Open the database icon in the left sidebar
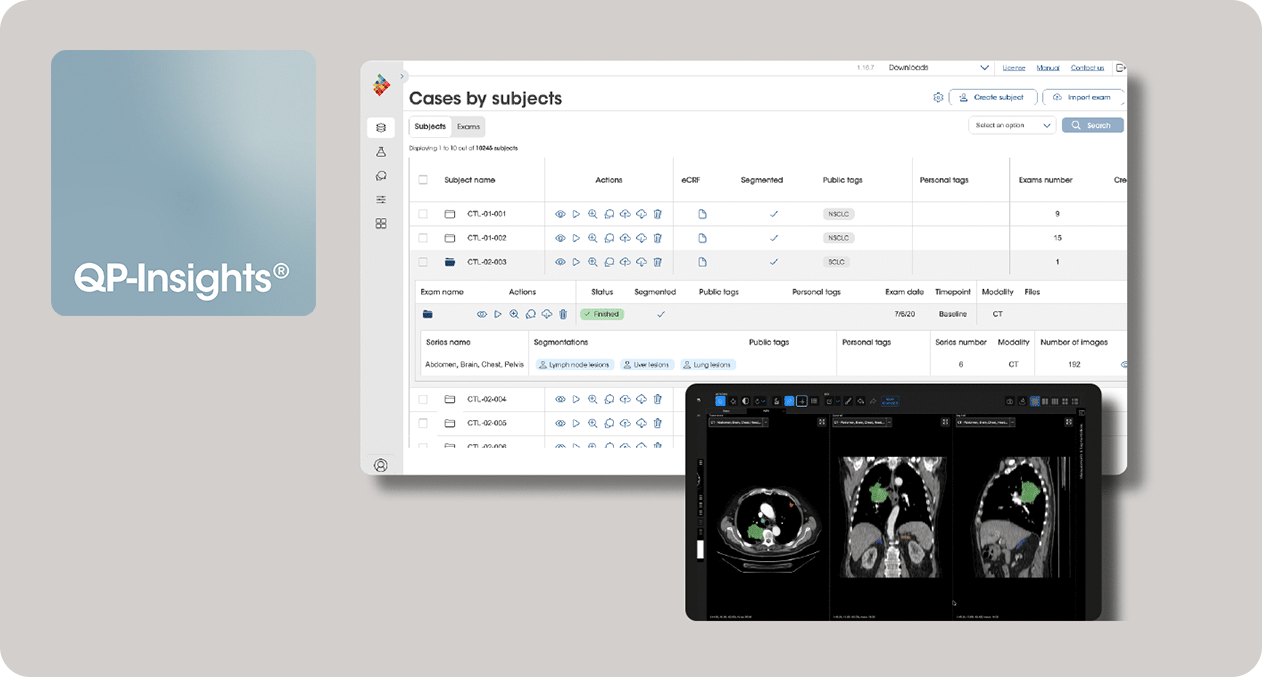 [x=380, y=127]
